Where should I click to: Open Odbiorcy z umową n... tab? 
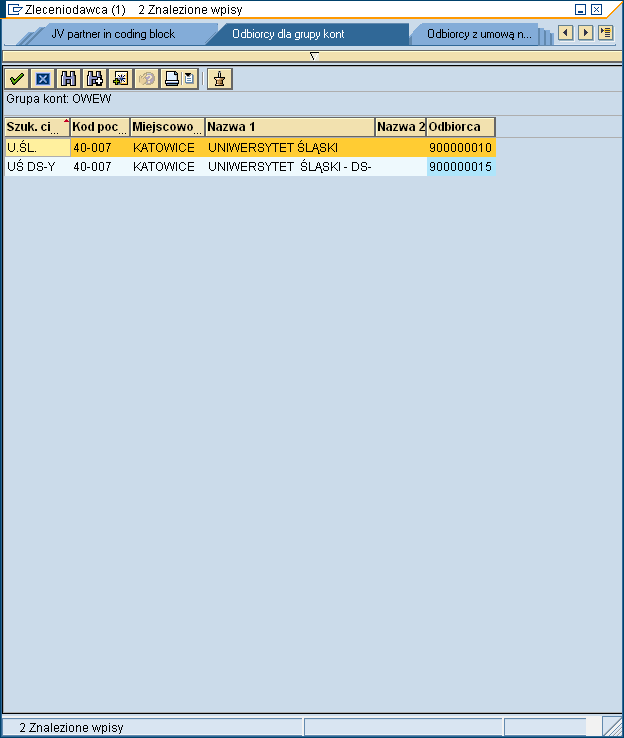tap(479, 34)
